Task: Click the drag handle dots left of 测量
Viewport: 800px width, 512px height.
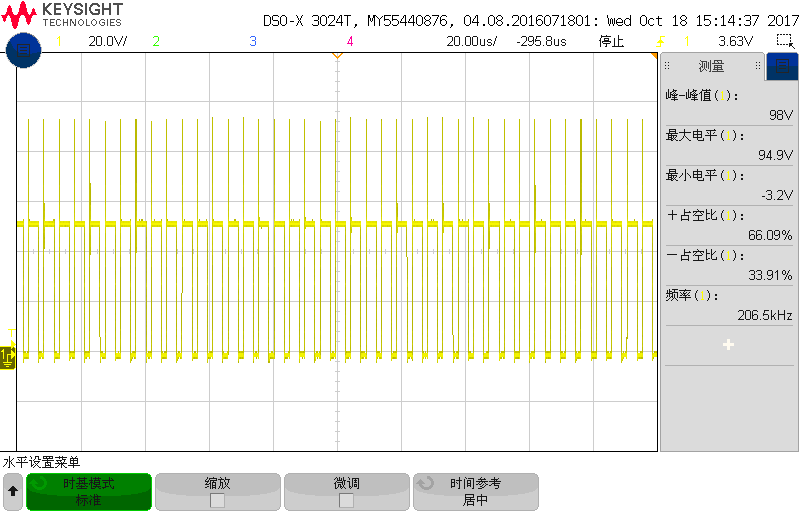Action: tap(667, 66)
